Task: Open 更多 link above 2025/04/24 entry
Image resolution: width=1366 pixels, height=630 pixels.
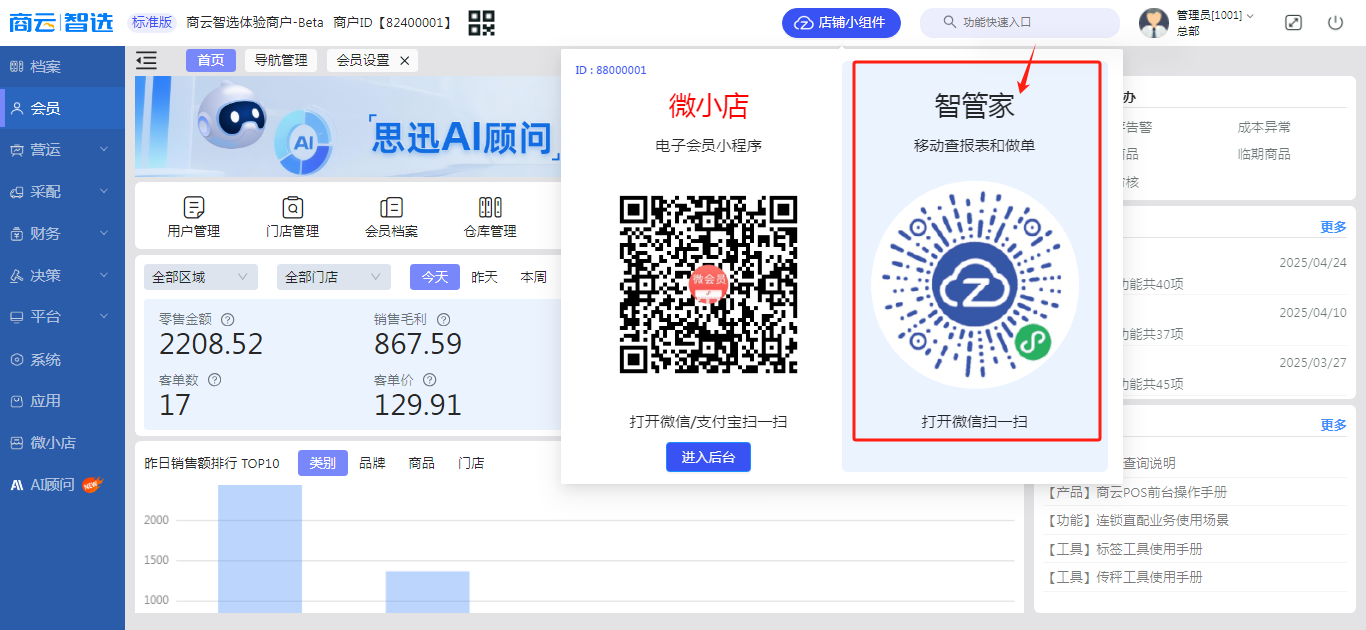Action: point(1333,227)
